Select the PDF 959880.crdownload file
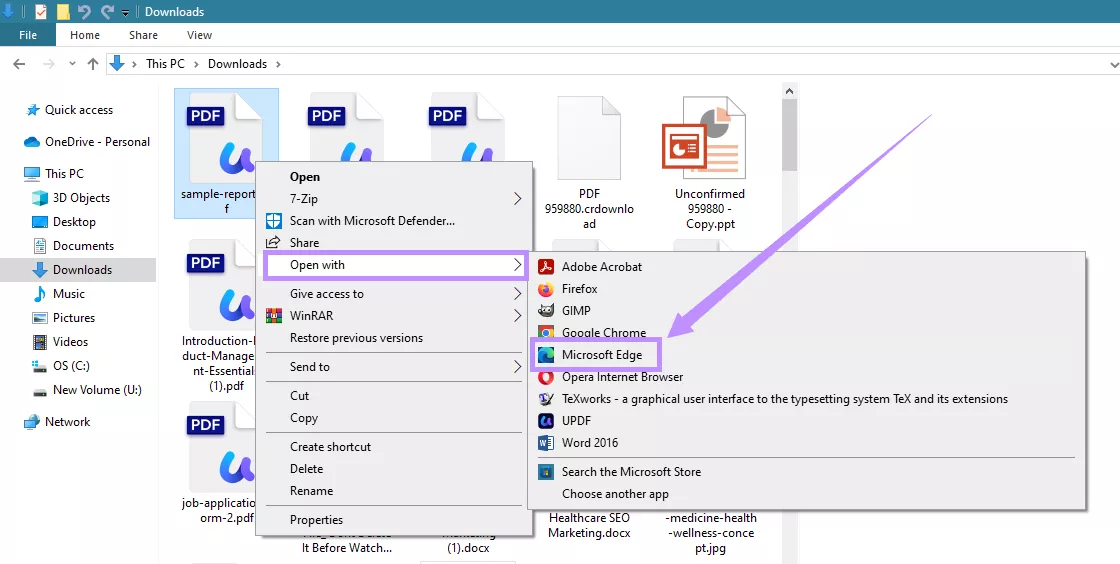Viewport: 1120px width, 564px height. [589, 163]
